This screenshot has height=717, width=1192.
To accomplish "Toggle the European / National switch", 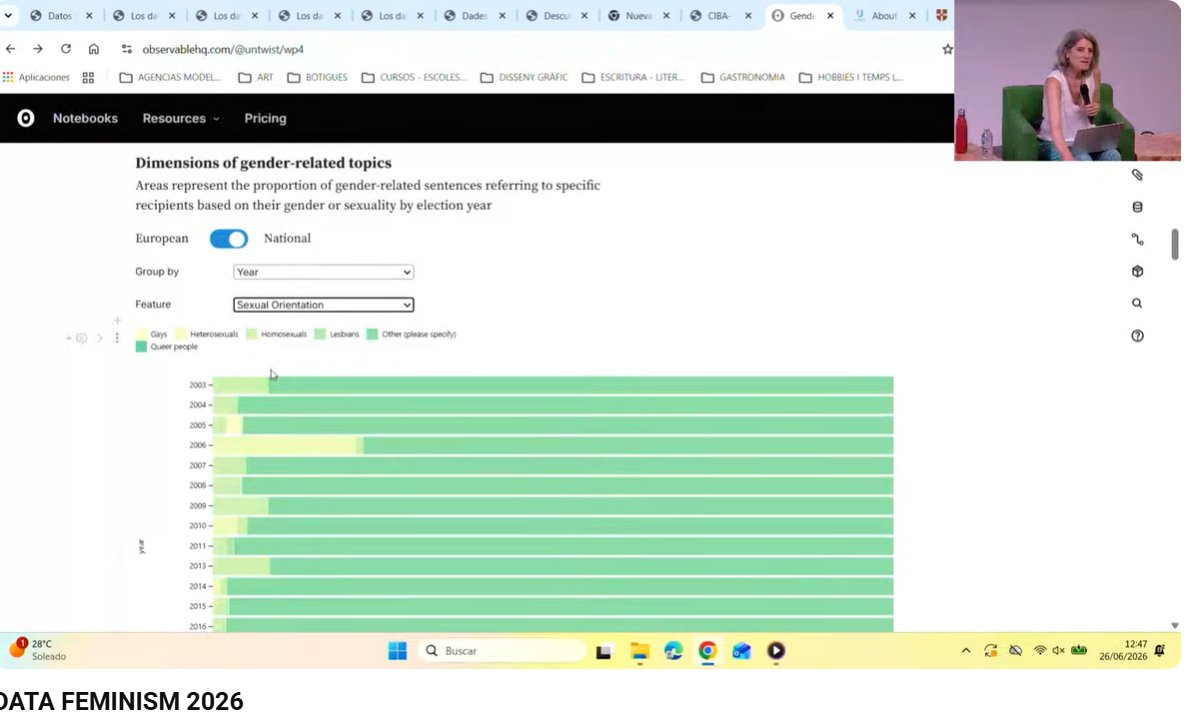I will point(229,239).
